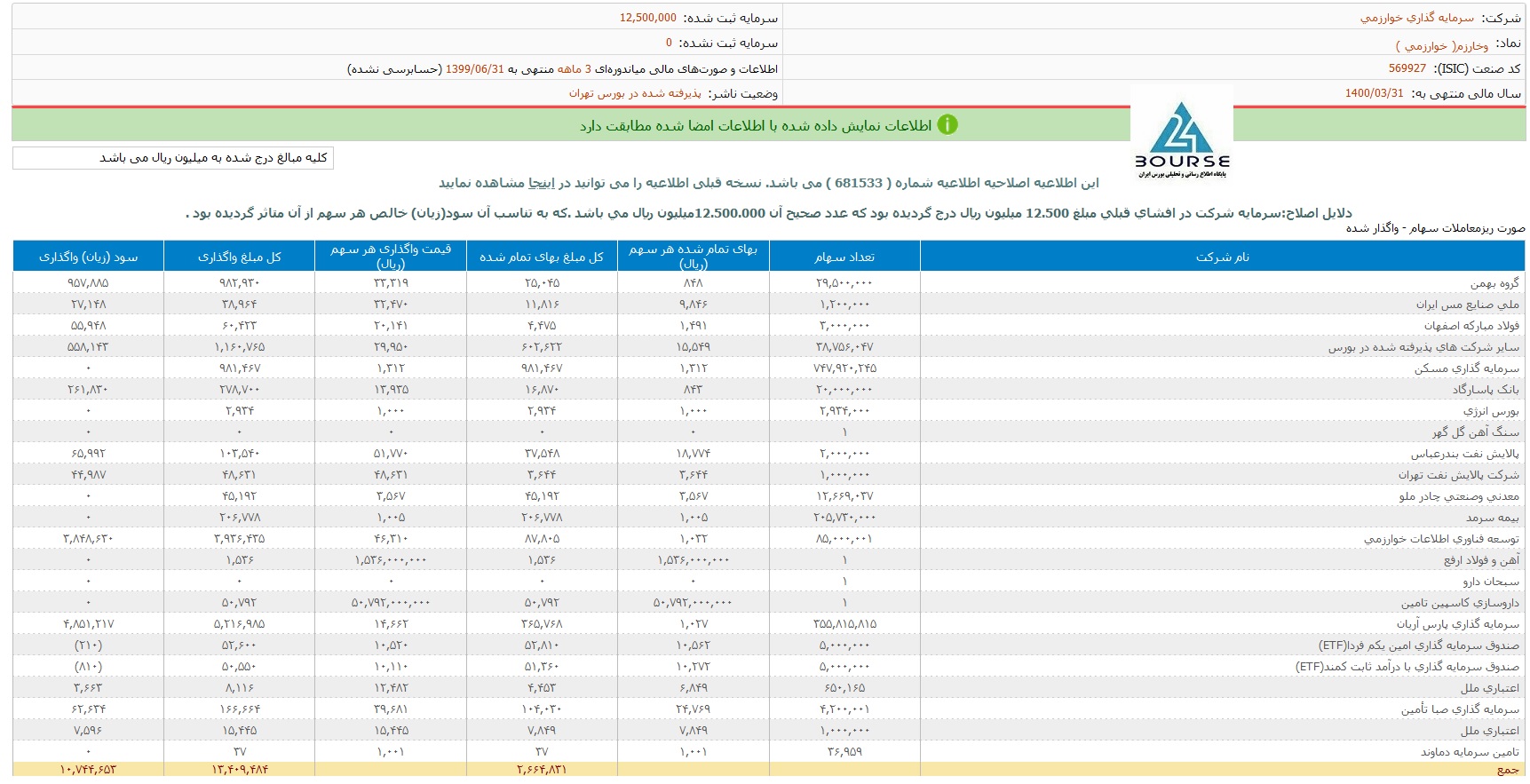Open the اینجا link to the previous notice

542,183
